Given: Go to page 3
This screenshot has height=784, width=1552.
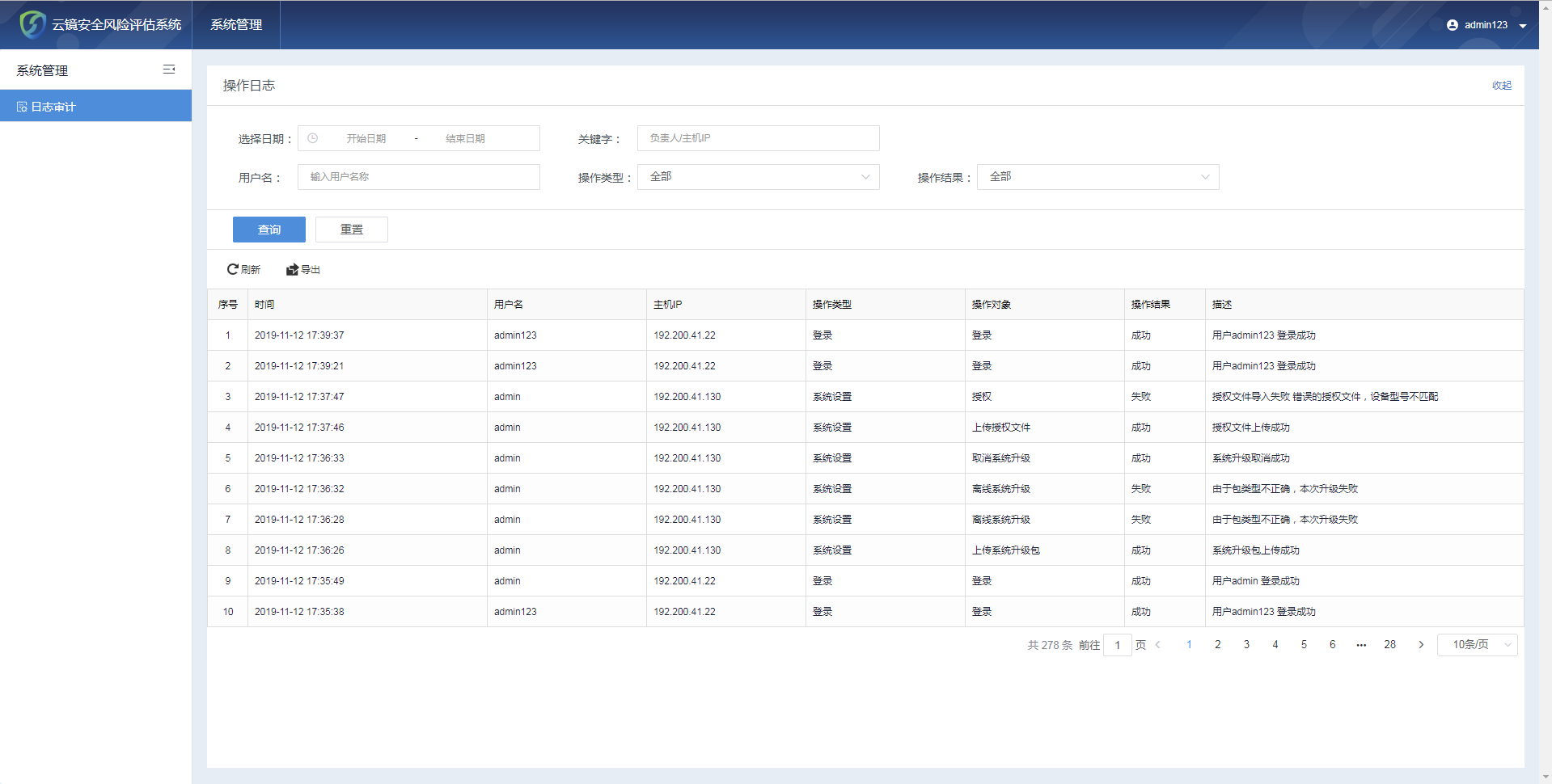Looking at the screenshot, I should click(x=1246, y=645).
